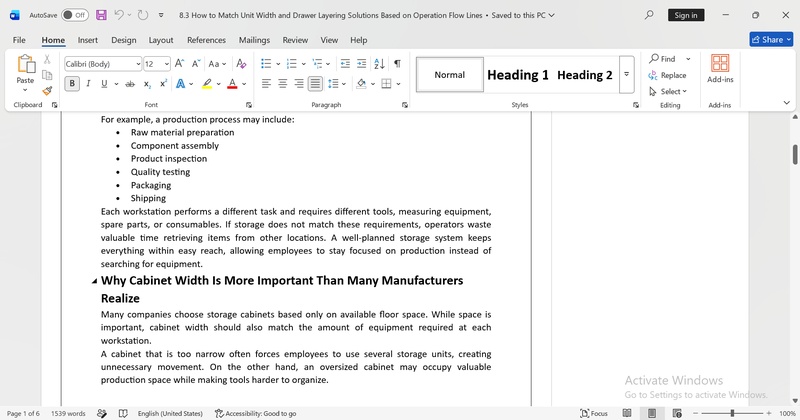Image resolution: width=800 pixels, height=420 pixels.
Task: Clear all formatting icon
Action: coord(241,64)
